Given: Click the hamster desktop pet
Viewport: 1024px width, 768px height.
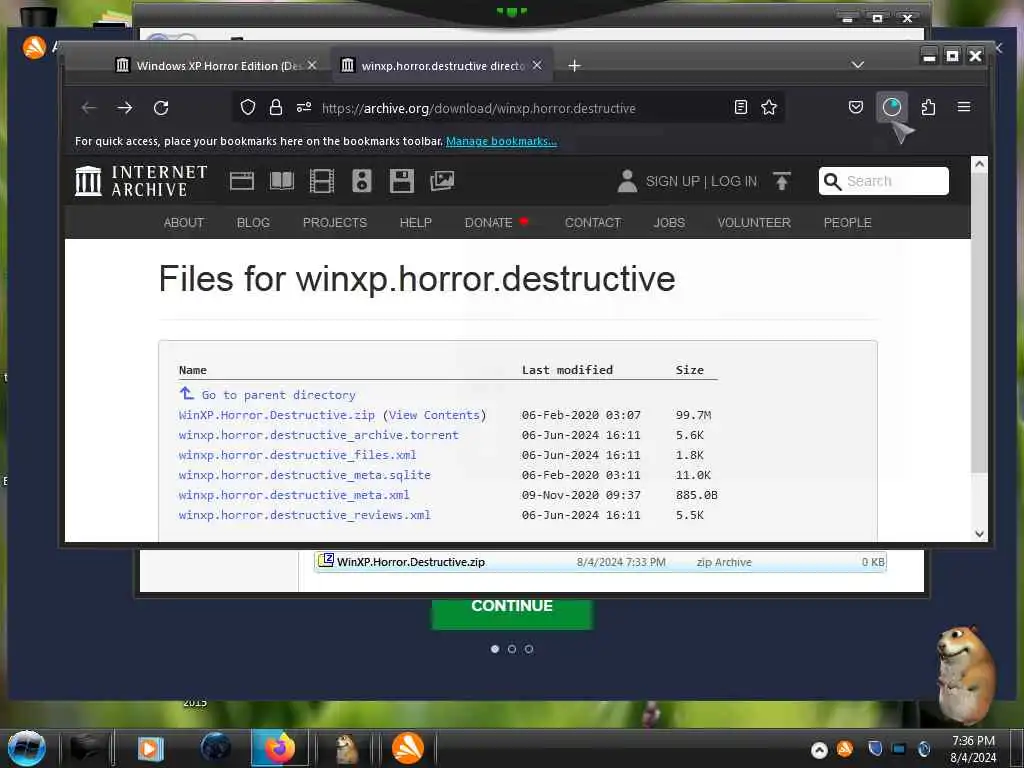Looking at the screenshot, I should click(967, 674).
